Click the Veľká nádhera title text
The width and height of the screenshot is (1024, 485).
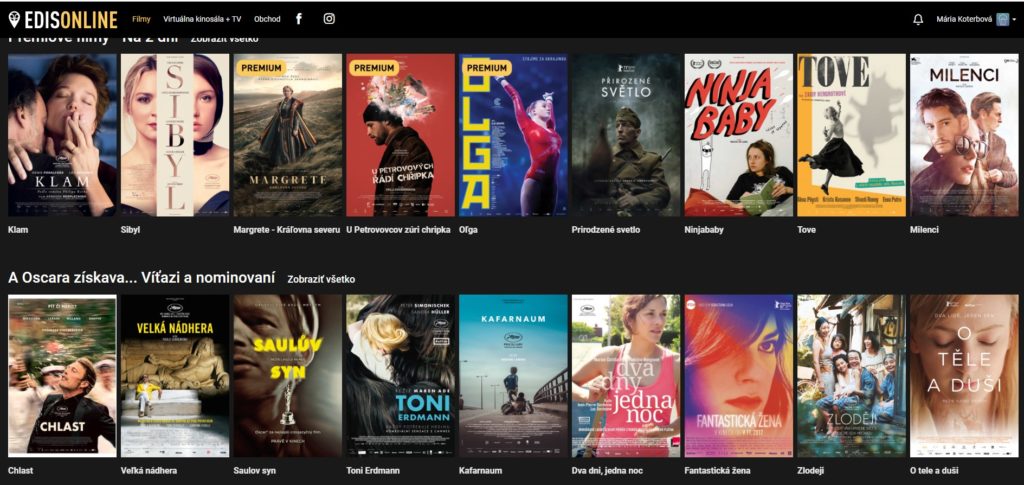point(149,471)
